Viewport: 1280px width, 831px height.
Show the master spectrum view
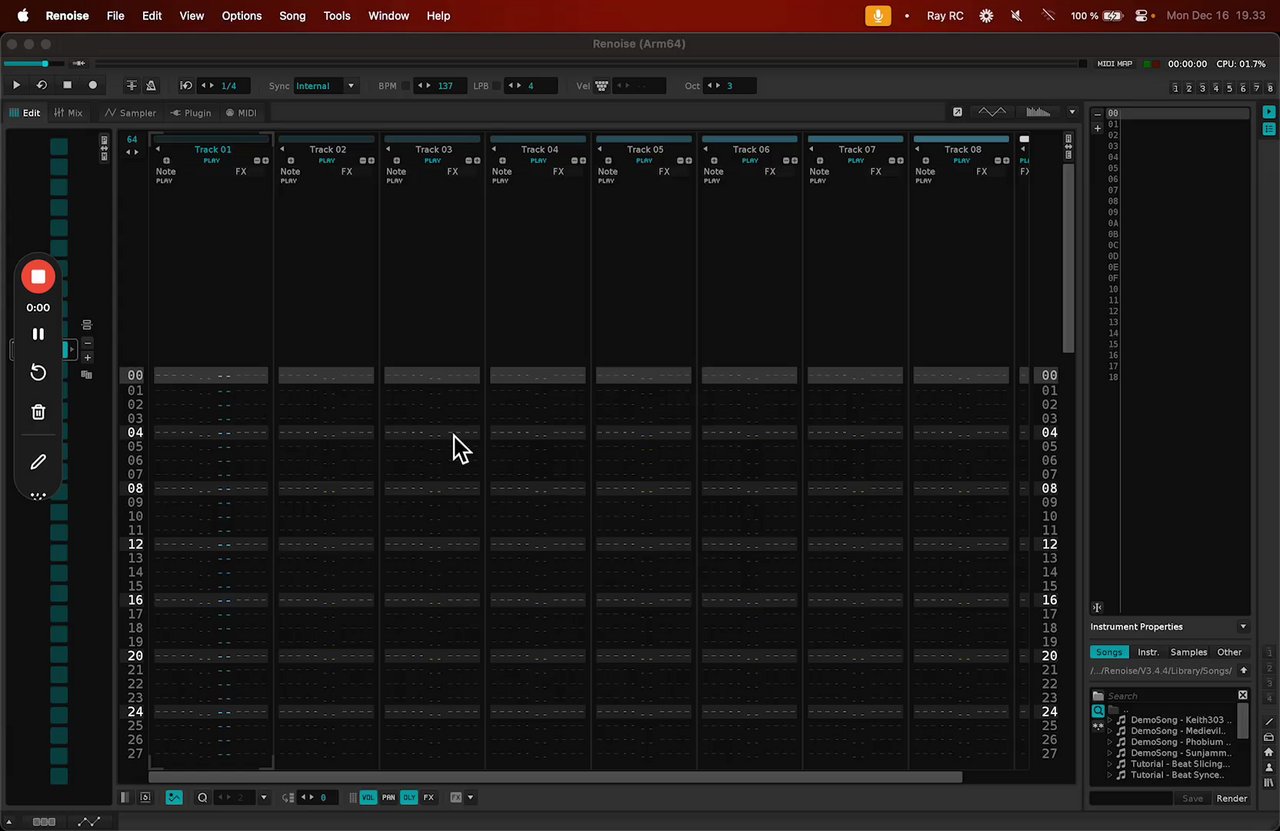point(1040,112)
